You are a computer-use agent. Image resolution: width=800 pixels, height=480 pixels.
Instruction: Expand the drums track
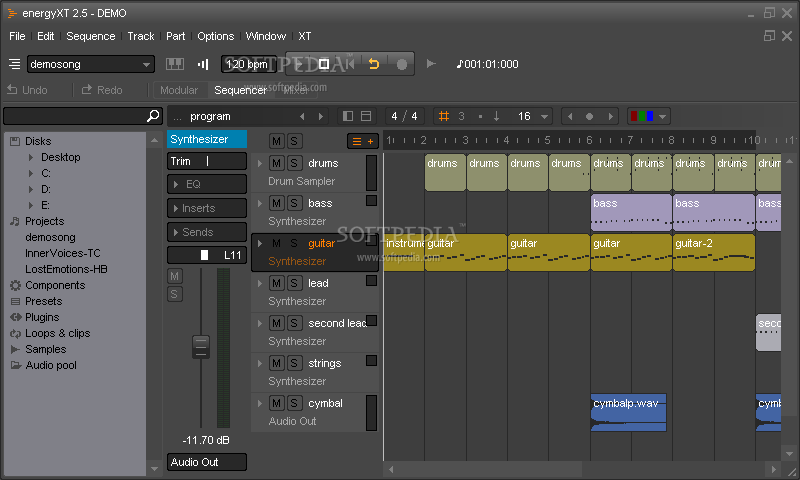pyautogui.click(x=260, y=163)
